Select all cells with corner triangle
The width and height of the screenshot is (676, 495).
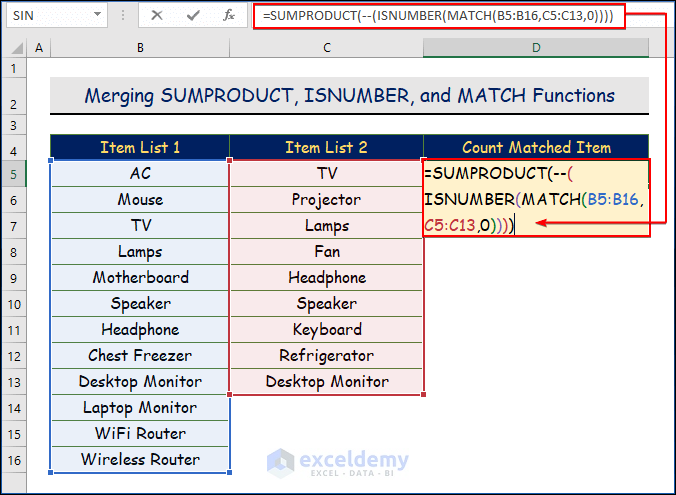15,47
